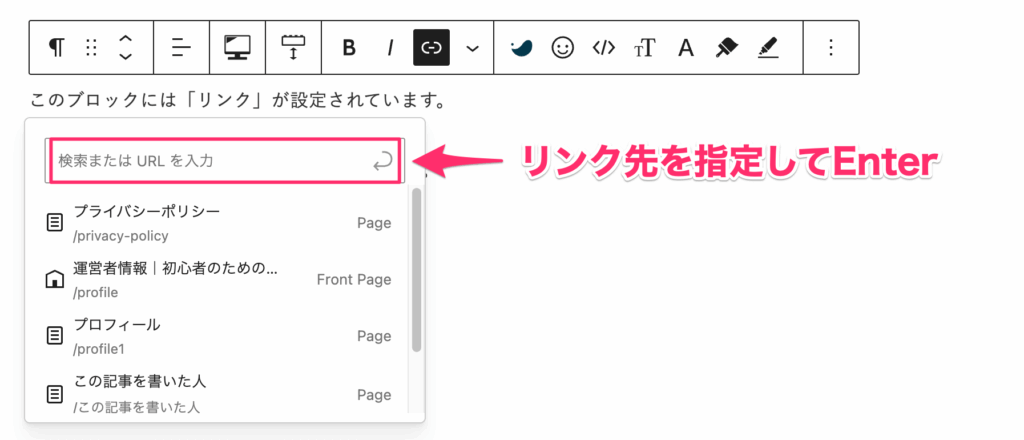
Task: Click the inline code brackets icon
Action: click(603, 48)
